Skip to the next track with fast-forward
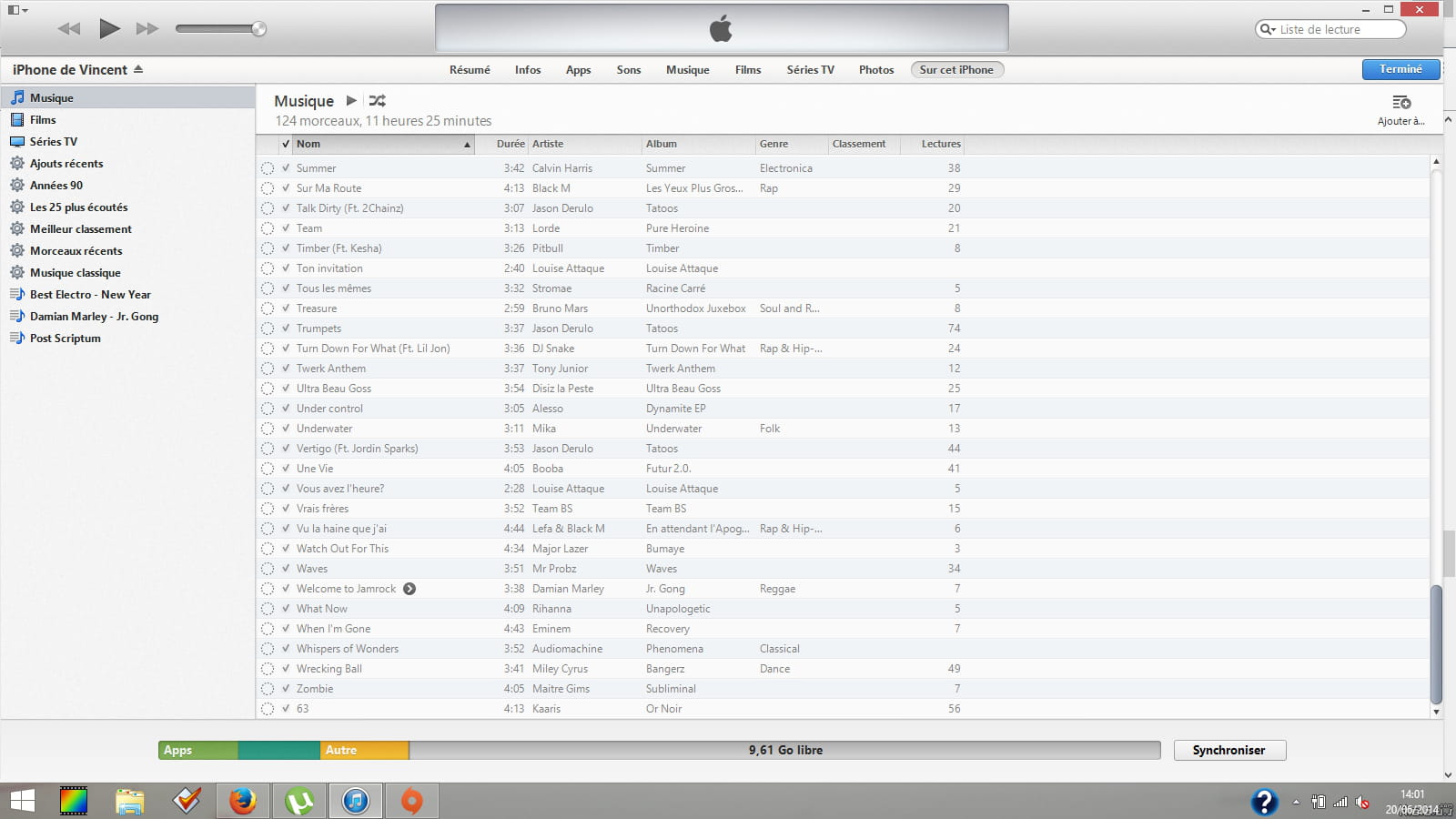 coord(147,29)
